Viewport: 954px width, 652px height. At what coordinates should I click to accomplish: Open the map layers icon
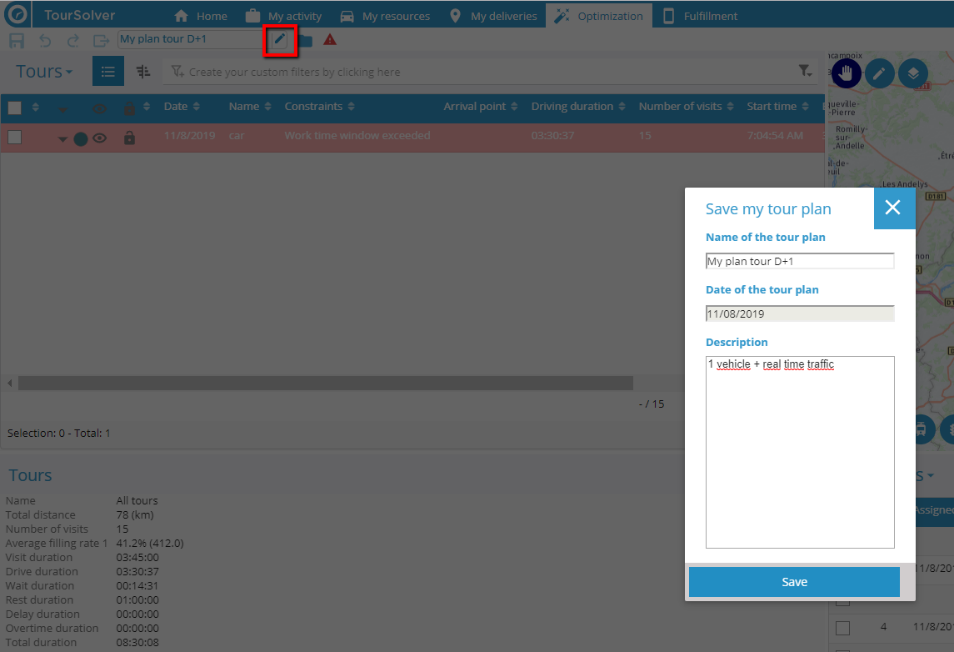[x=912, y=73]
